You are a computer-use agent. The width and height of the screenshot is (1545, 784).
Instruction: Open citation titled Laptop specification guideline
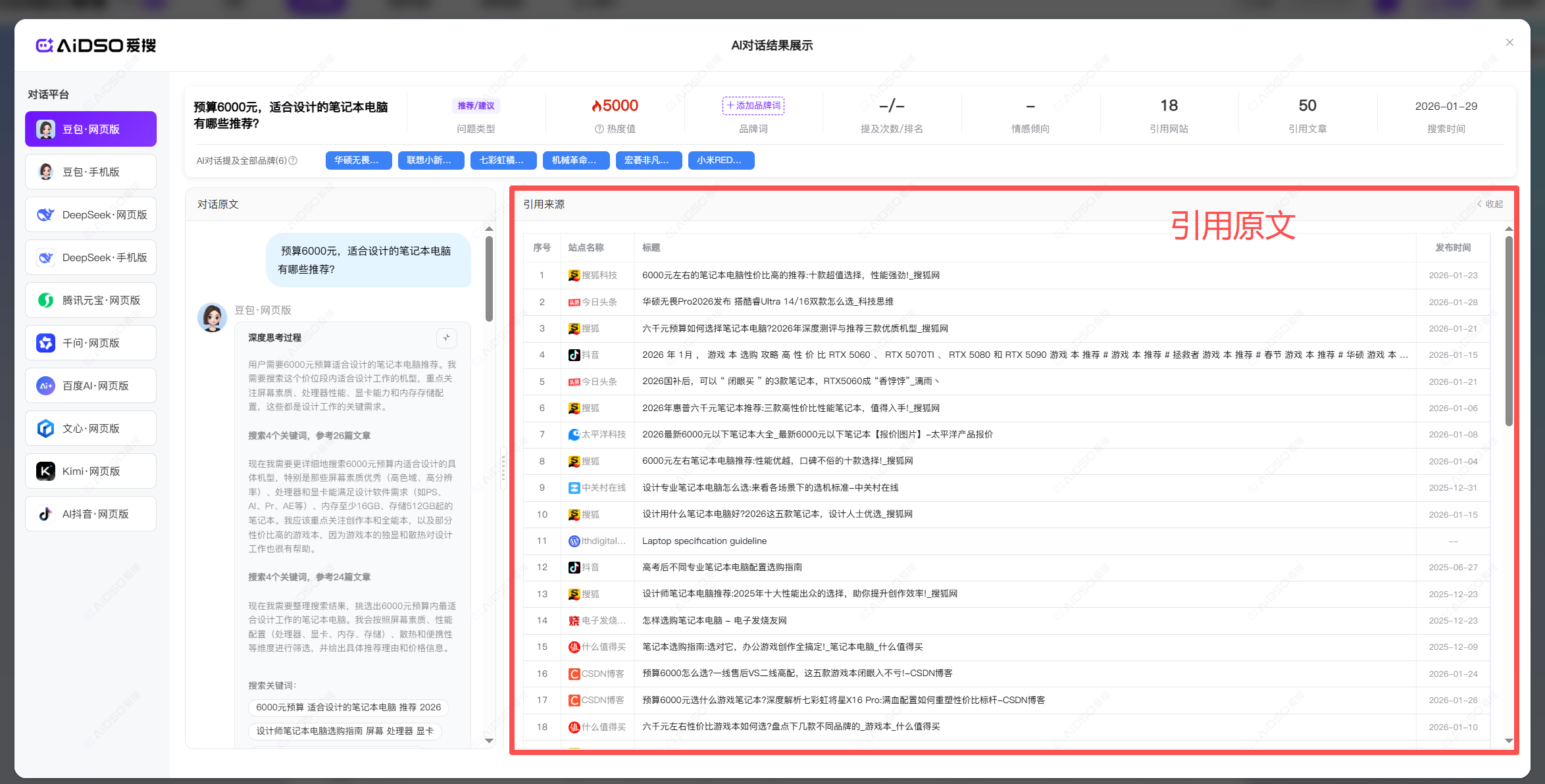[x=704, y=541]
